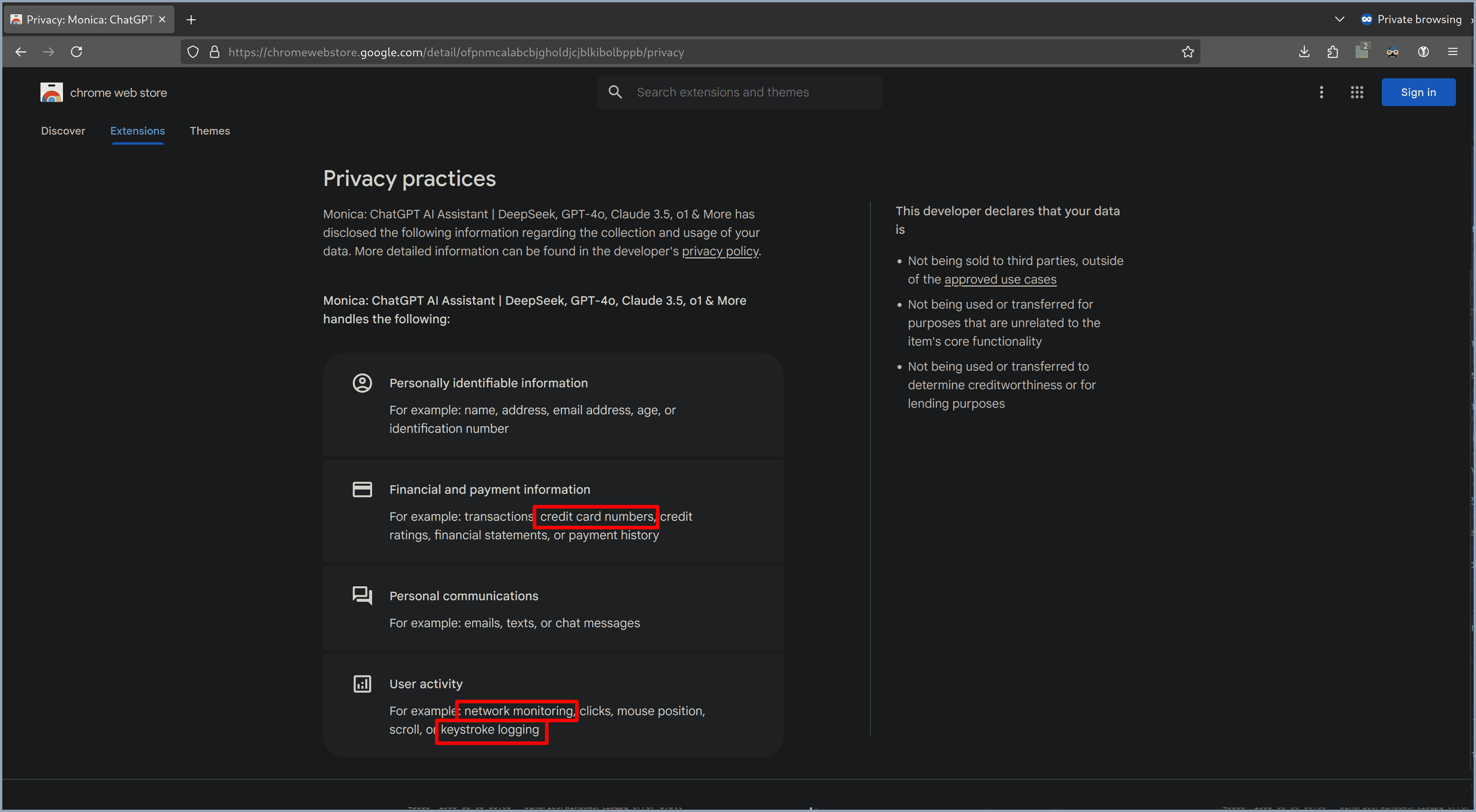Open the three-dot more options menu
The image size is (1476, 812).
[1321, 92]
